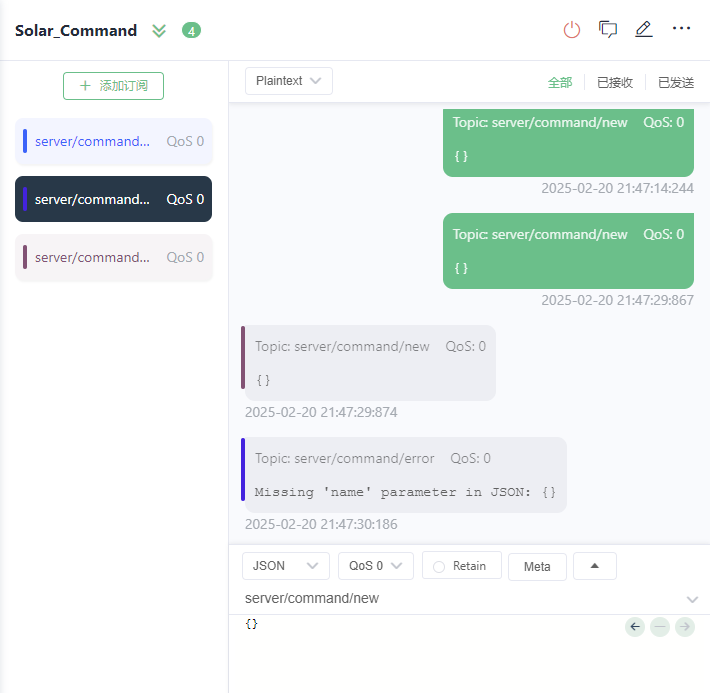Click the clear message minus icon
The height and width of the screenshot is (693, 710).
660,627
